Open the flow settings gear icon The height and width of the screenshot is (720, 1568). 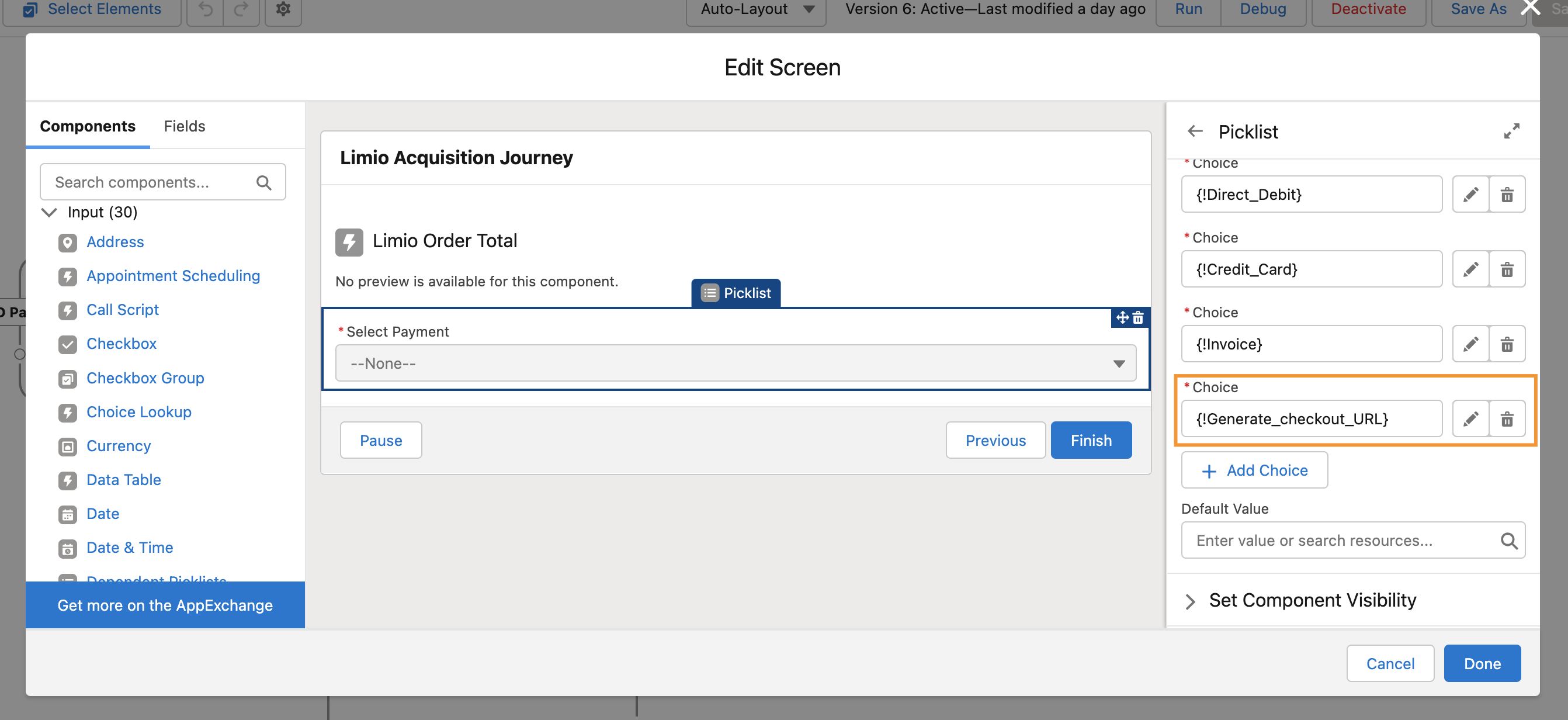[283, 9]
